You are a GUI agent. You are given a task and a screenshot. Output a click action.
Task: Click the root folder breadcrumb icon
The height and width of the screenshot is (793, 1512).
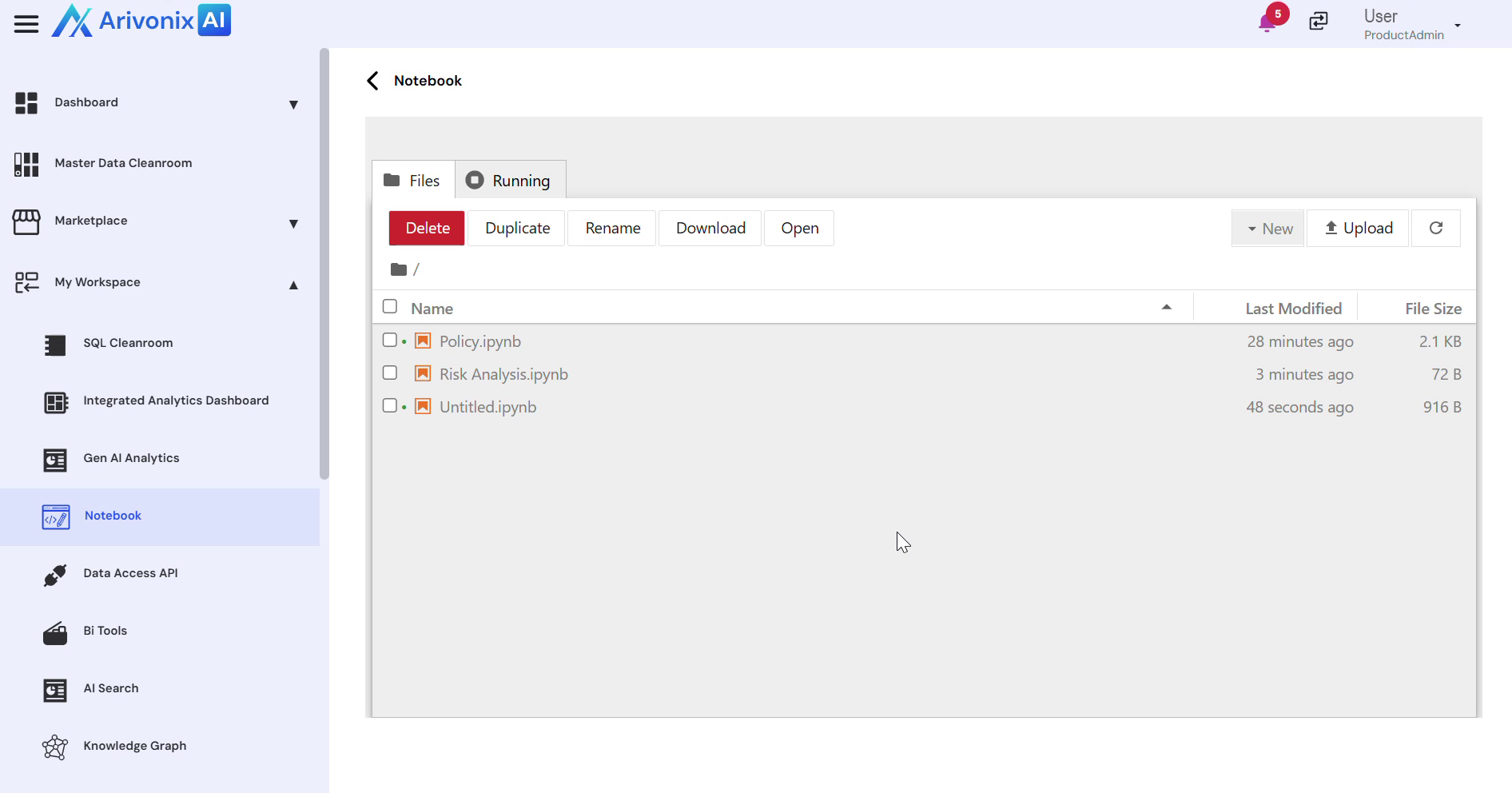point(398,269)
